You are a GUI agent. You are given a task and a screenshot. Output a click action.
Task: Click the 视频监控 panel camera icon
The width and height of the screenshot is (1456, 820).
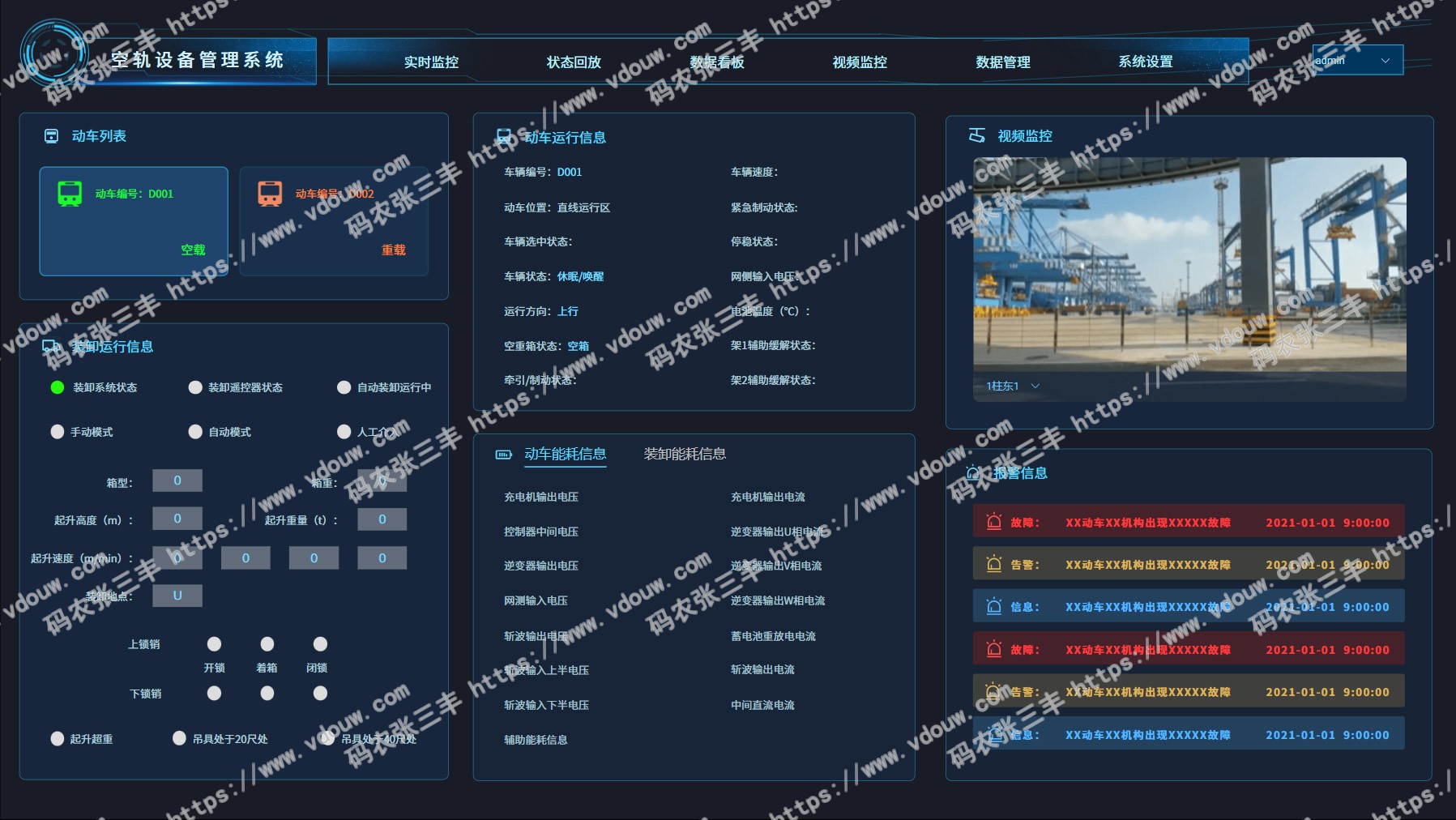pyautogui.click(x=977, y=135)
